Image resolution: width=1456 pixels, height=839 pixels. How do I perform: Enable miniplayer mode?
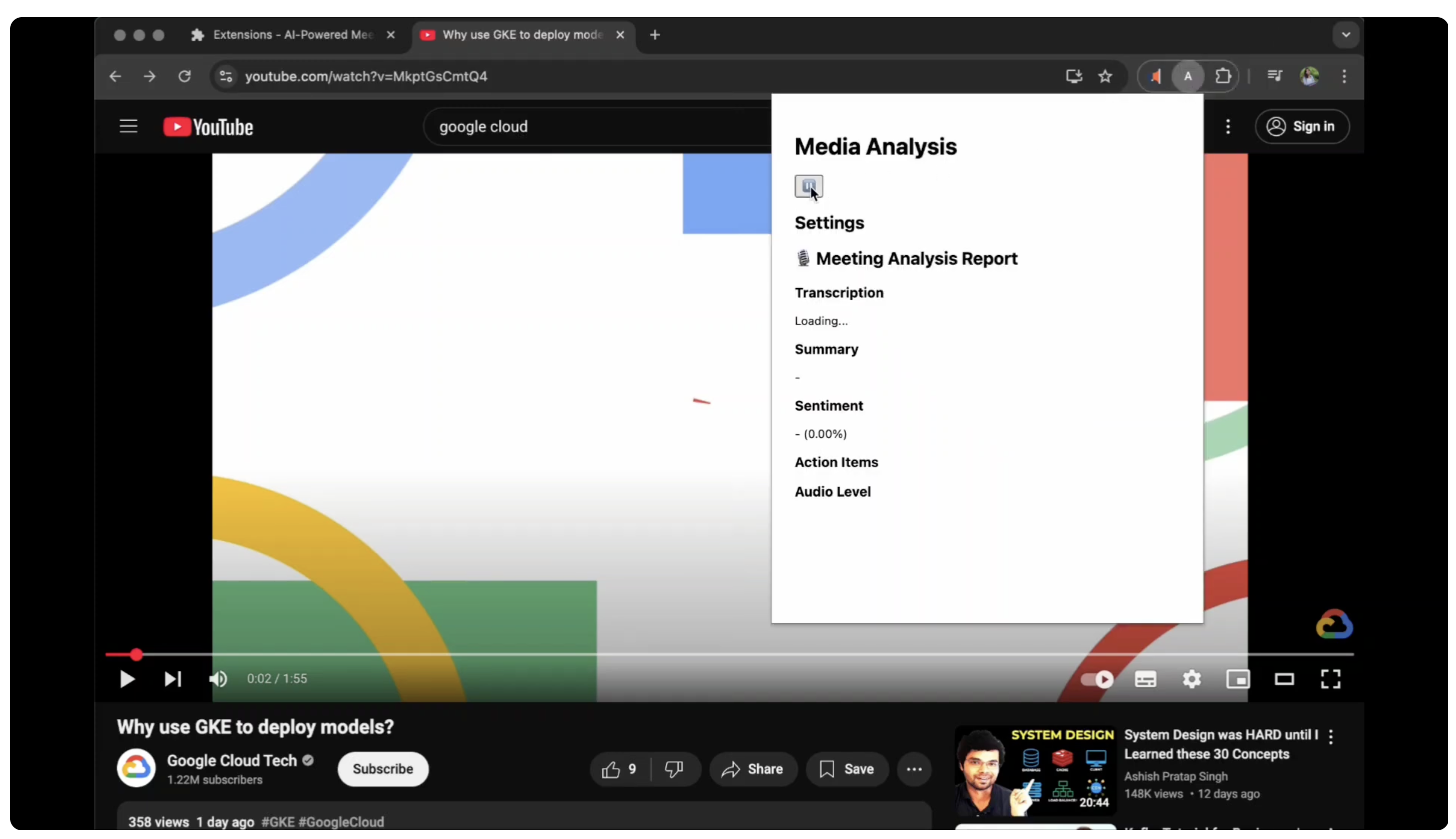pos(1238,680)
